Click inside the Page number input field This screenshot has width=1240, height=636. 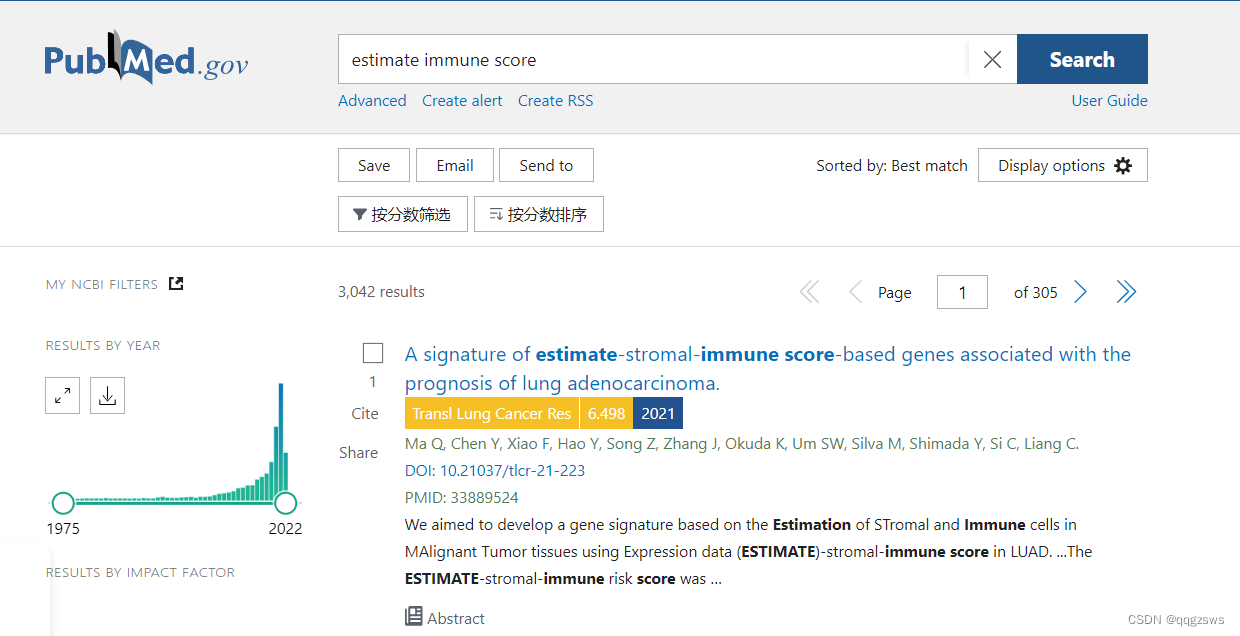[x=961, y=291]
